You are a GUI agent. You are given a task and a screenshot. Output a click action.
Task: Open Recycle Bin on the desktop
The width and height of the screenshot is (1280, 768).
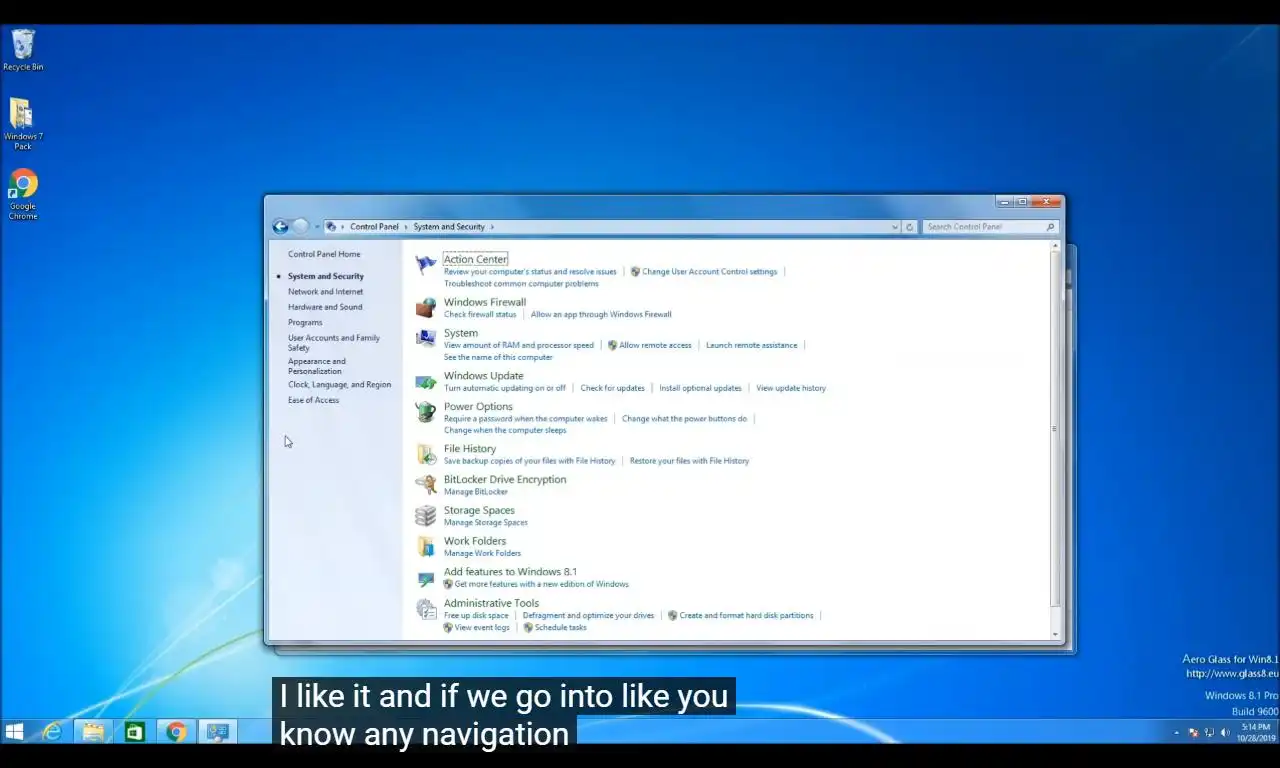(22, 50)
